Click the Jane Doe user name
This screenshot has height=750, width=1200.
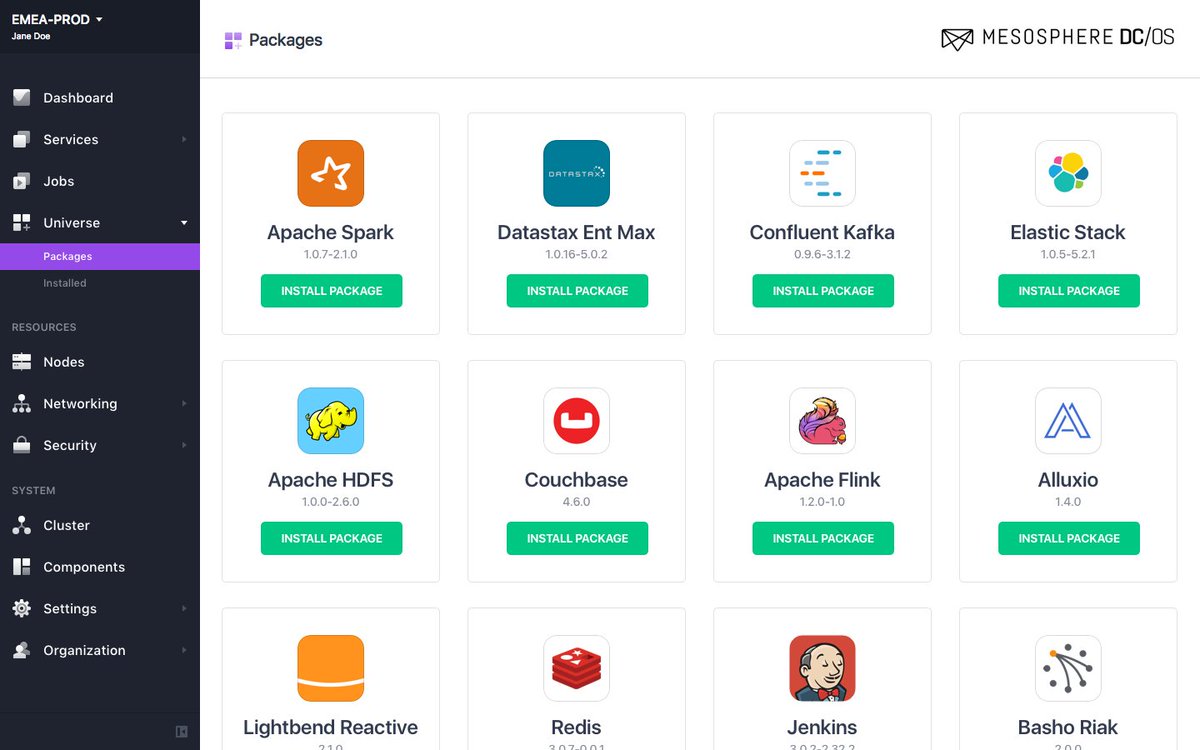(x=31, y=36)
